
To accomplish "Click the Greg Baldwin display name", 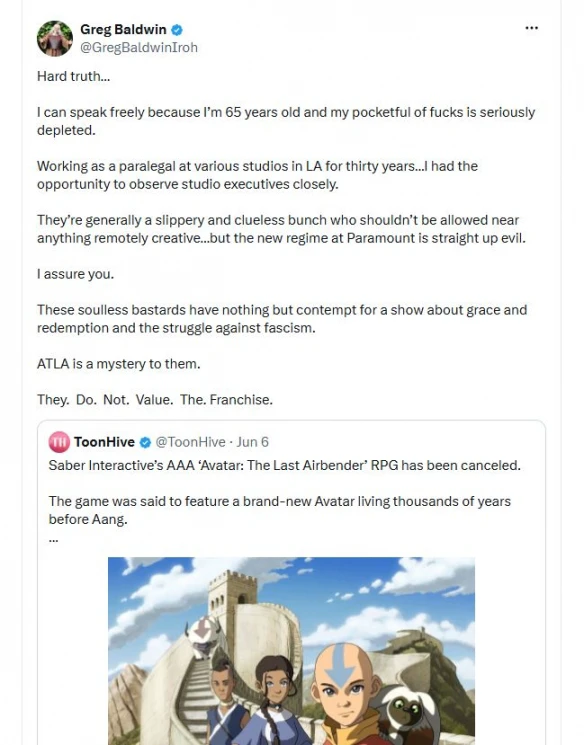I will tap(123, 29).
